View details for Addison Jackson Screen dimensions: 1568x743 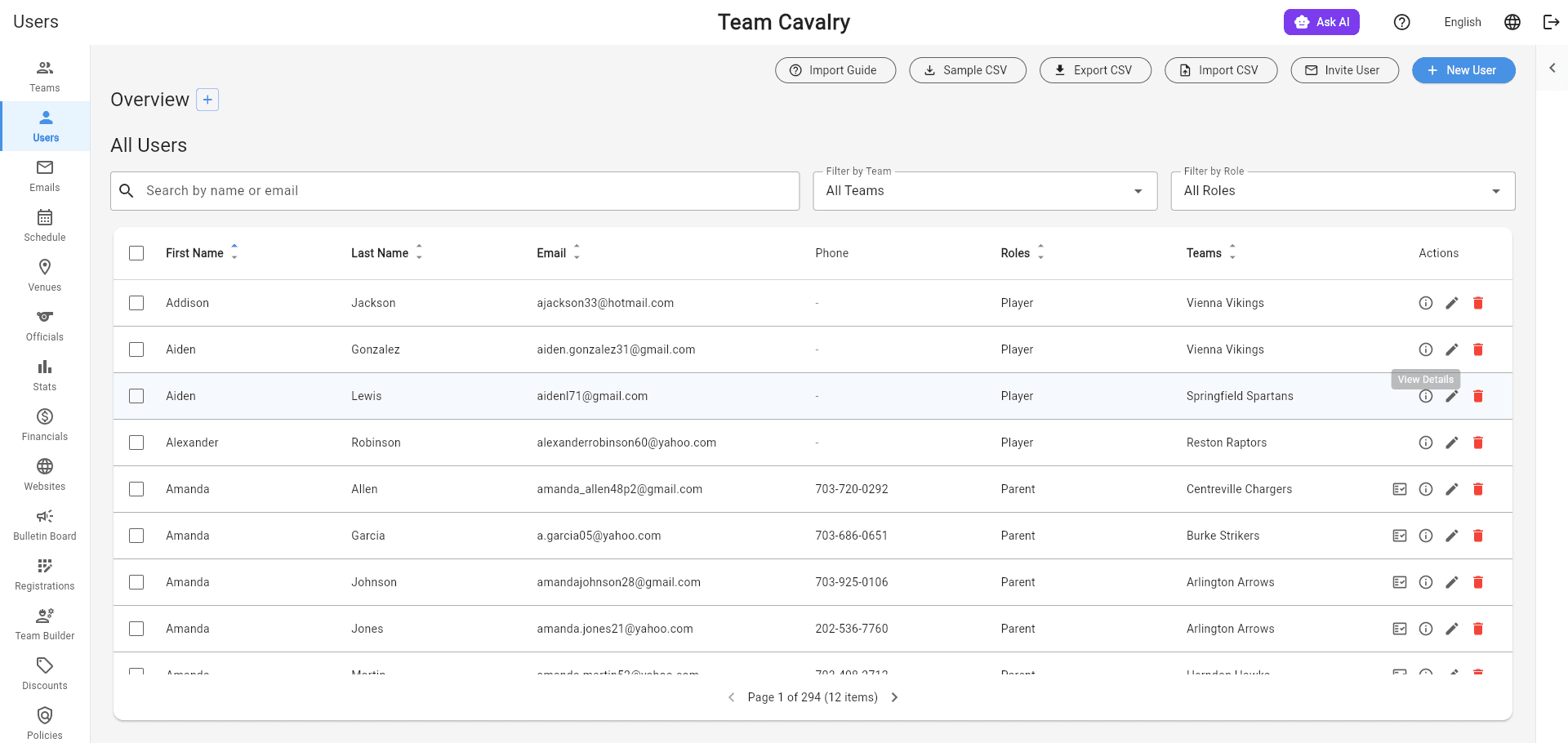(1426, 303)
